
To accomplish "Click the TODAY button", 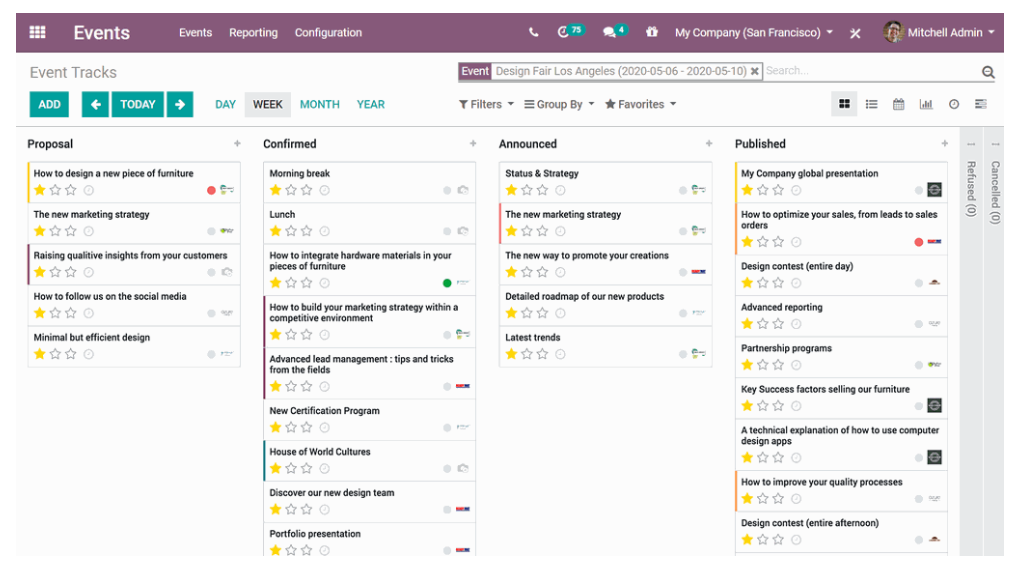I will pos(137,103).
